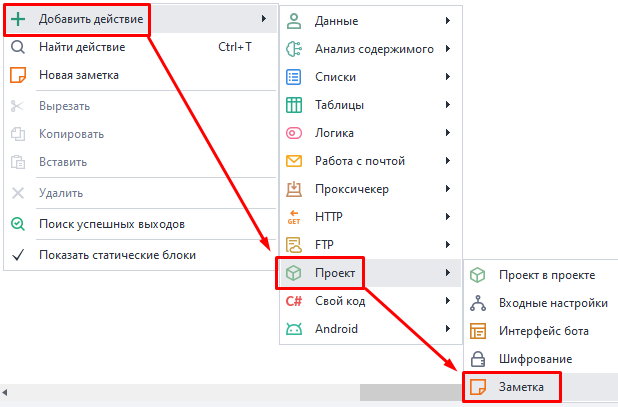Click the layout icon beside Интерфейс бота
Screen dimensions: 618x407
click(478, 331)
